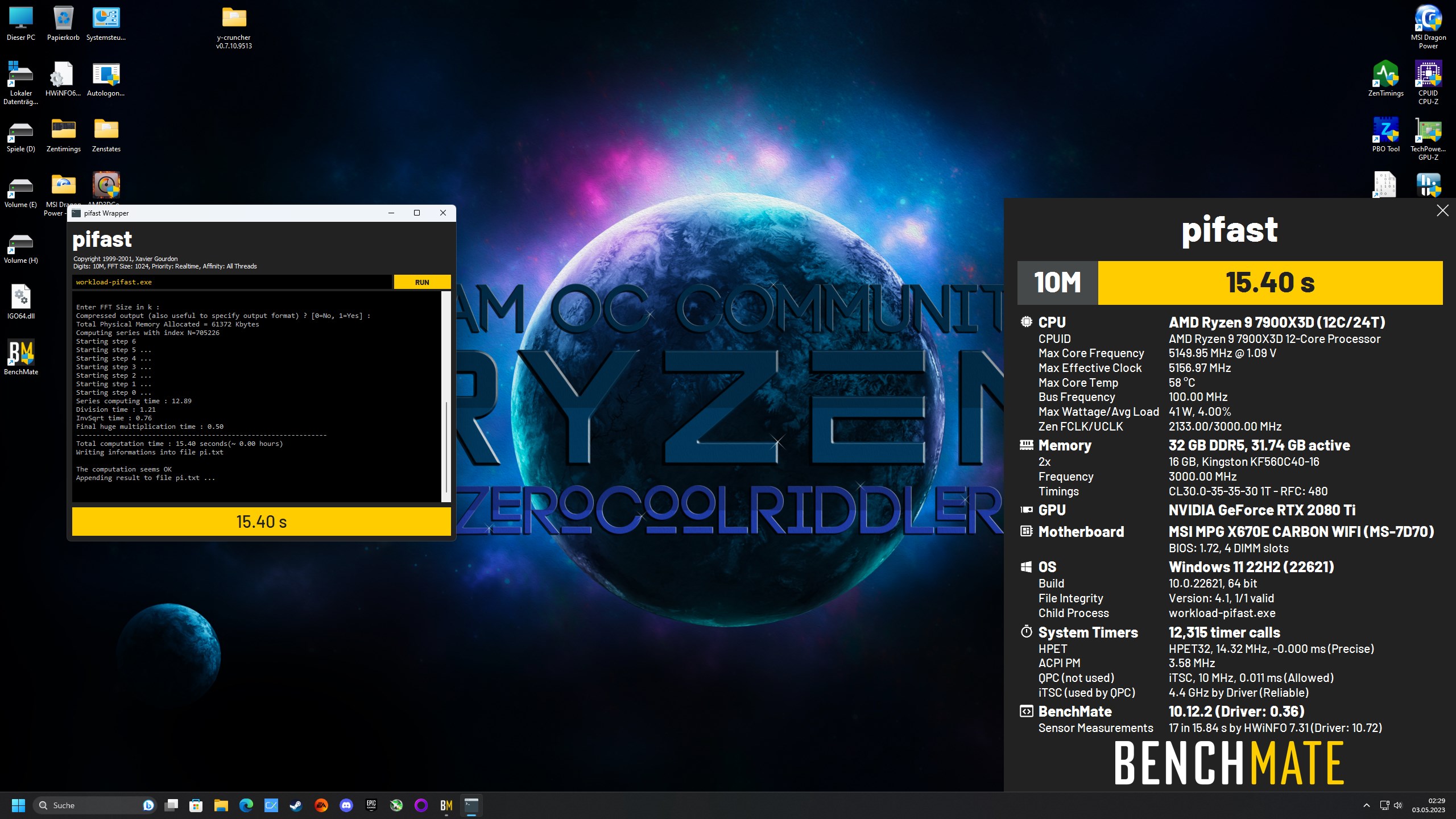Open File Explorer from the taskbar

click(x=221, y=805)
